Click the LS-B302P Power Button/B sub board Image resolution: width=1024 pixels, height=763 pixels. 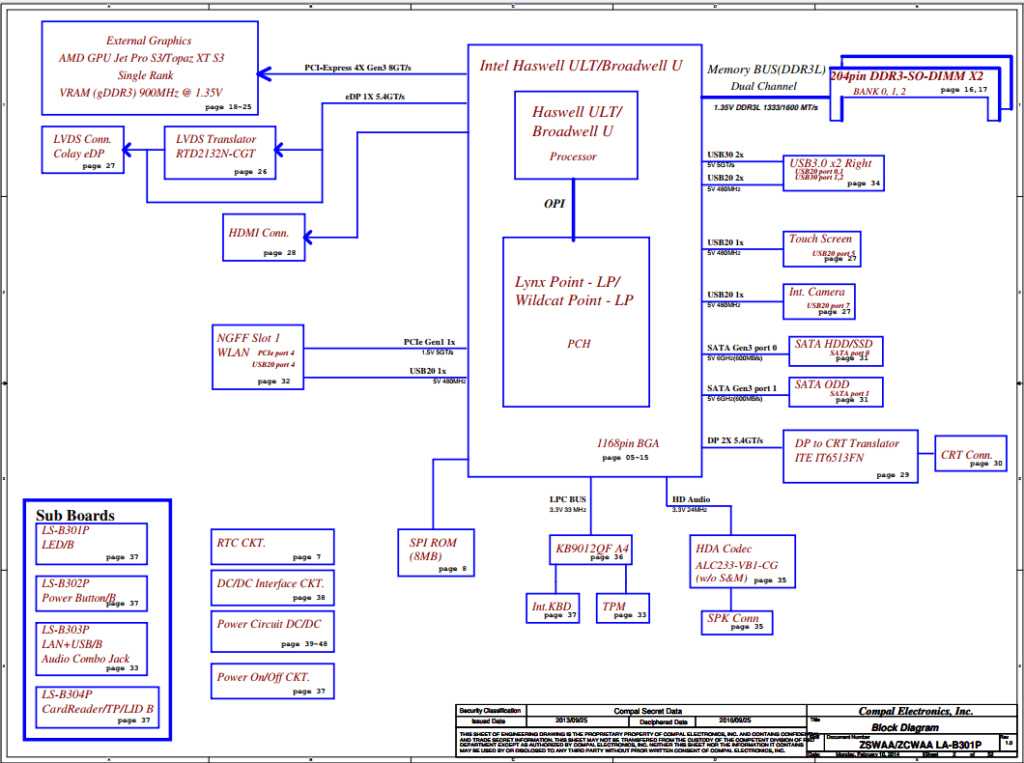tap(91, 594)
